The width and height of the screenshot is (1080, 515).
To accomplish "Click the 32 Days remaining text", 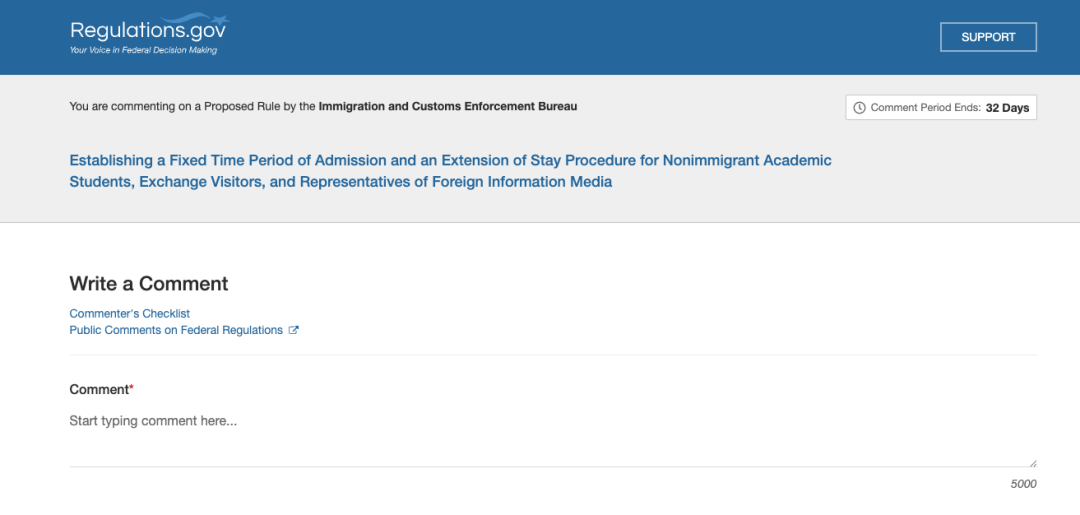I will pyautogui.click(x=1007, y=108).
